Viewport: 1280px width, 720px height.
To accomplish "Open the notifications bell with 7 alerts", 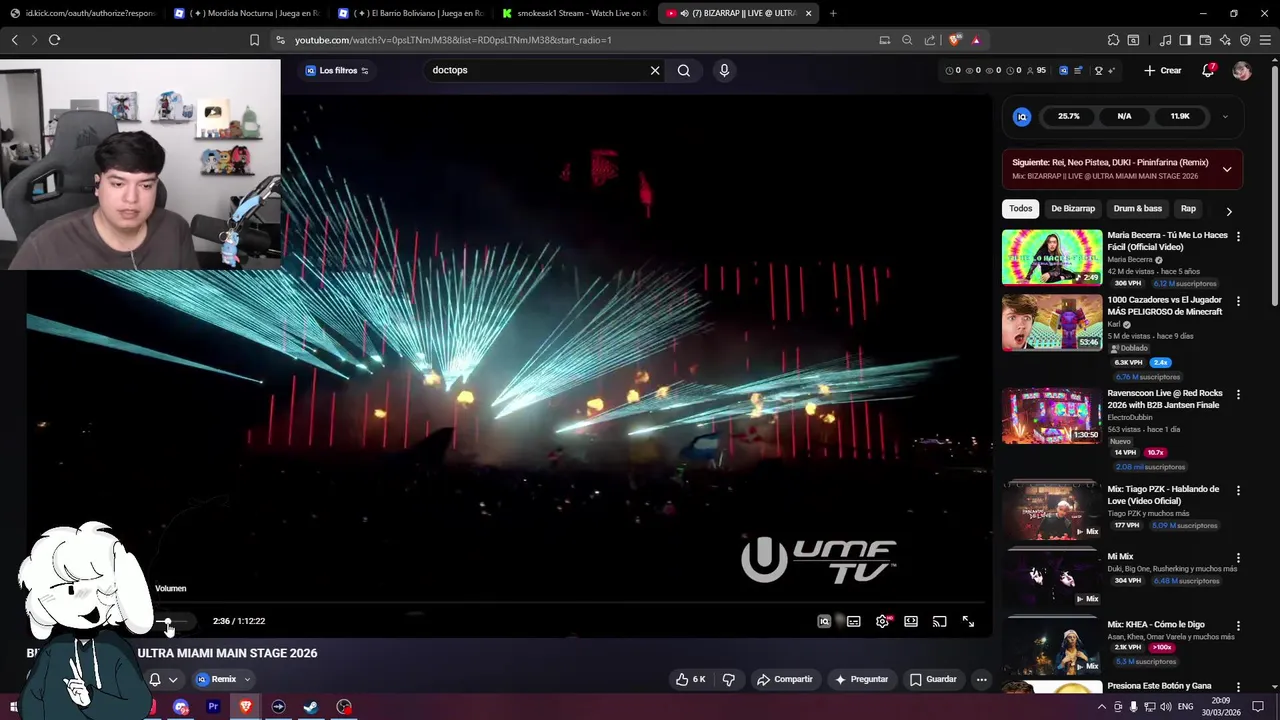I will pos(1208,70).
